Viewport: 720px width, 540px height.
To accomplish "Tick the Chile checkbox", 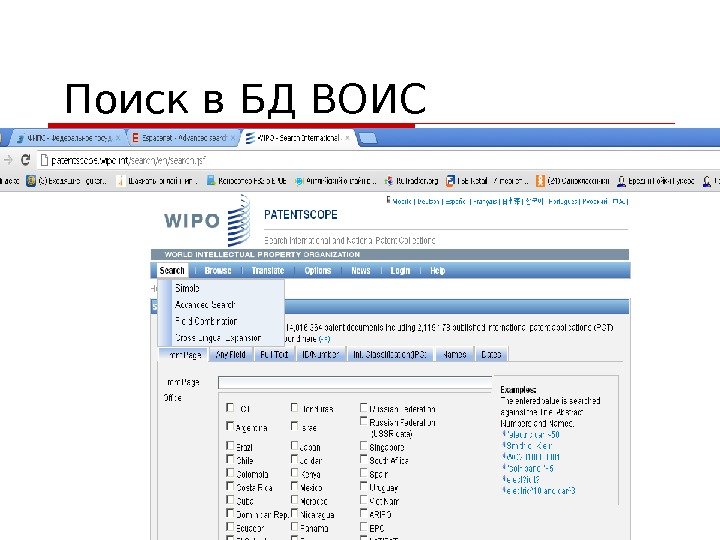I will tap(230, 459).
